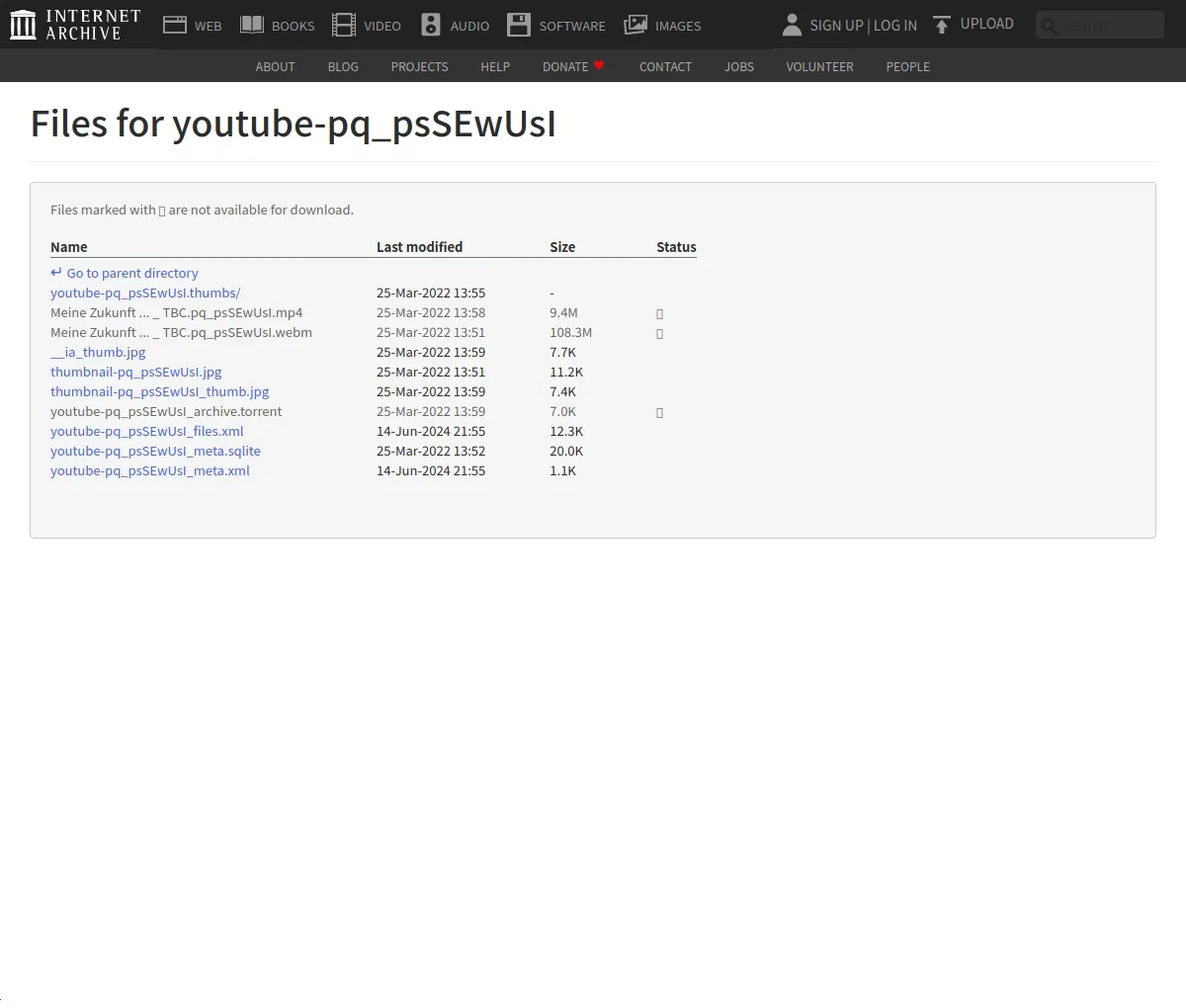The image size is (1186, 1008).
Task: Click the Software floppy disk icon
Action: pyautogui.click(x=519, y=25)
